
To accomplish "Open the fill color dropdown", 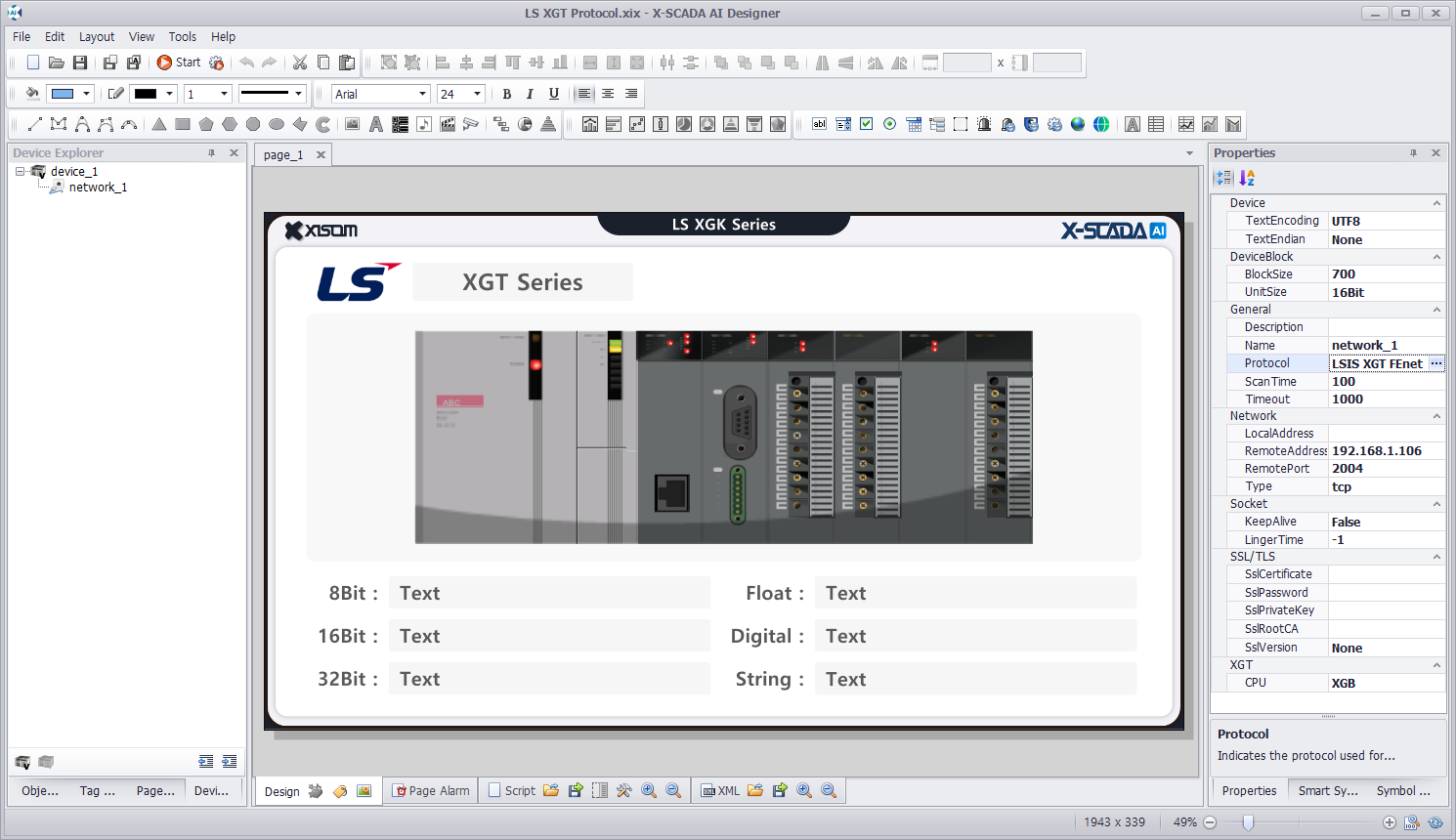I will pos(87,94).
